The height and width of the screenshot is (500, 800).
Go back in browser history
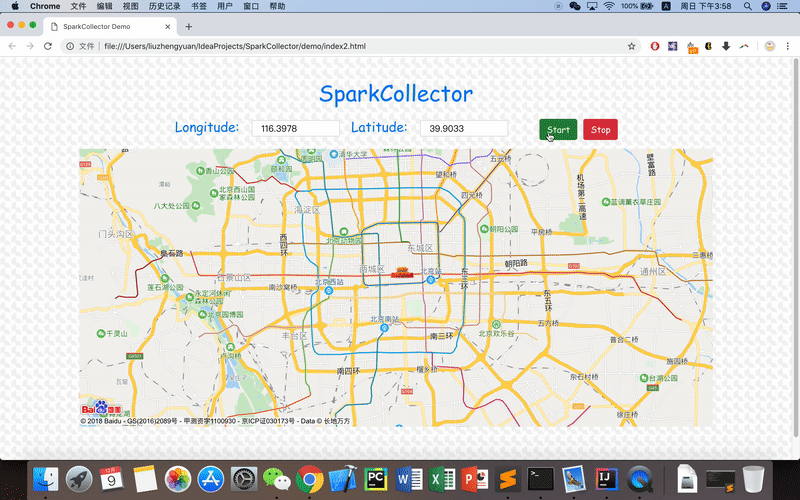[12, 46]
